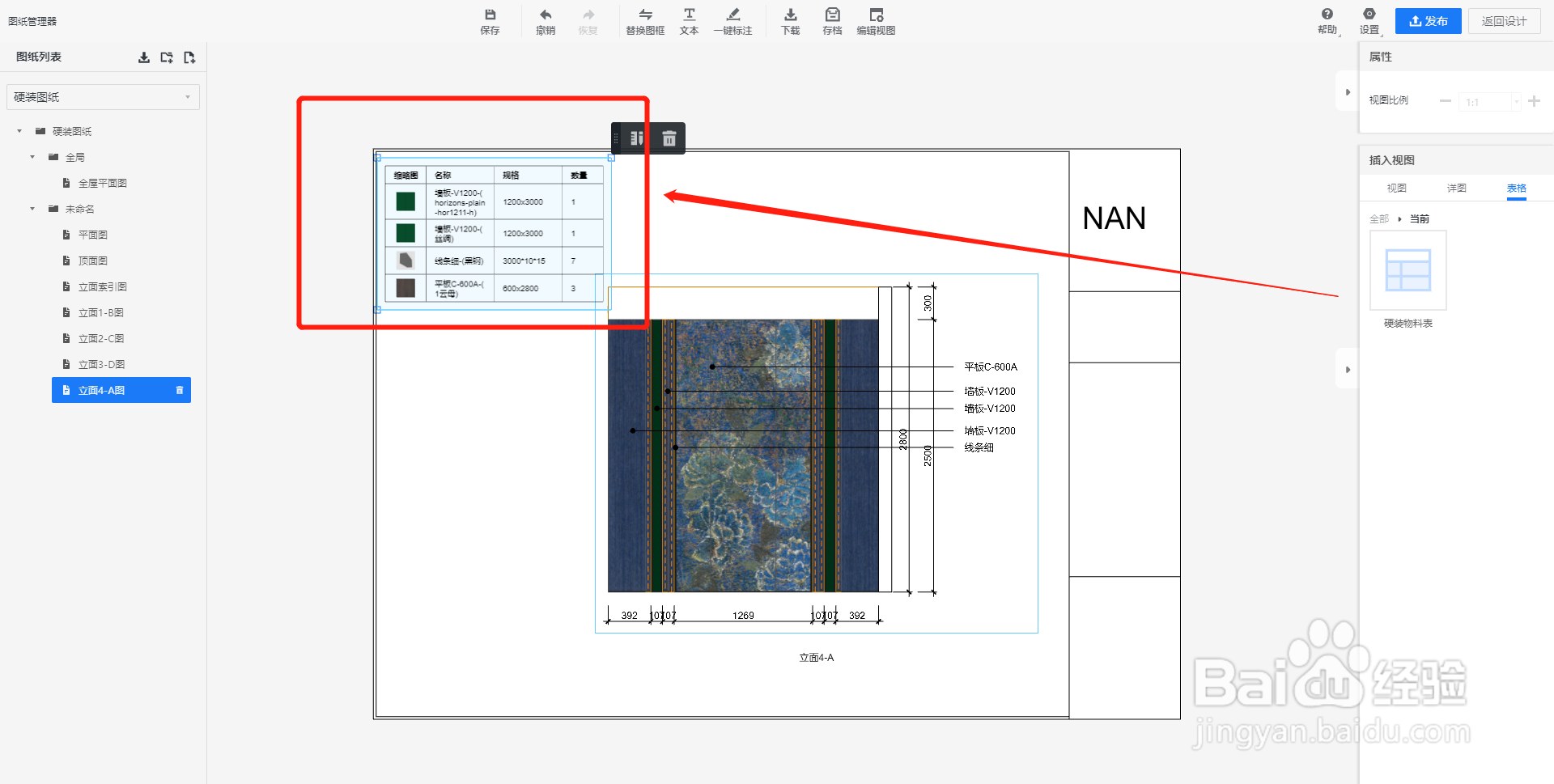Click the 下载 download icon

[x=791, y=15]
